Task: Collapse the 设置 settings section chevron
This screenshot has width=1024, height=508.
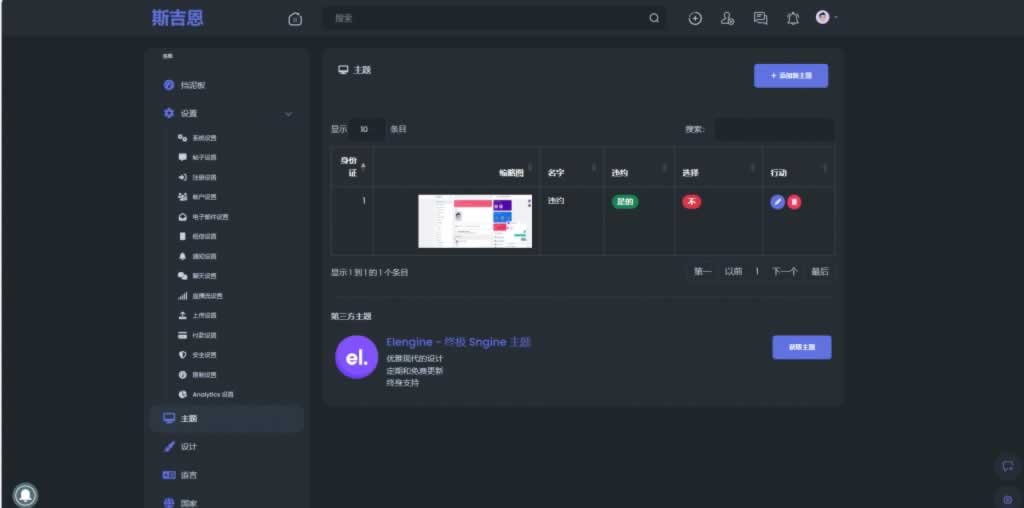Action: coord(289,114)
